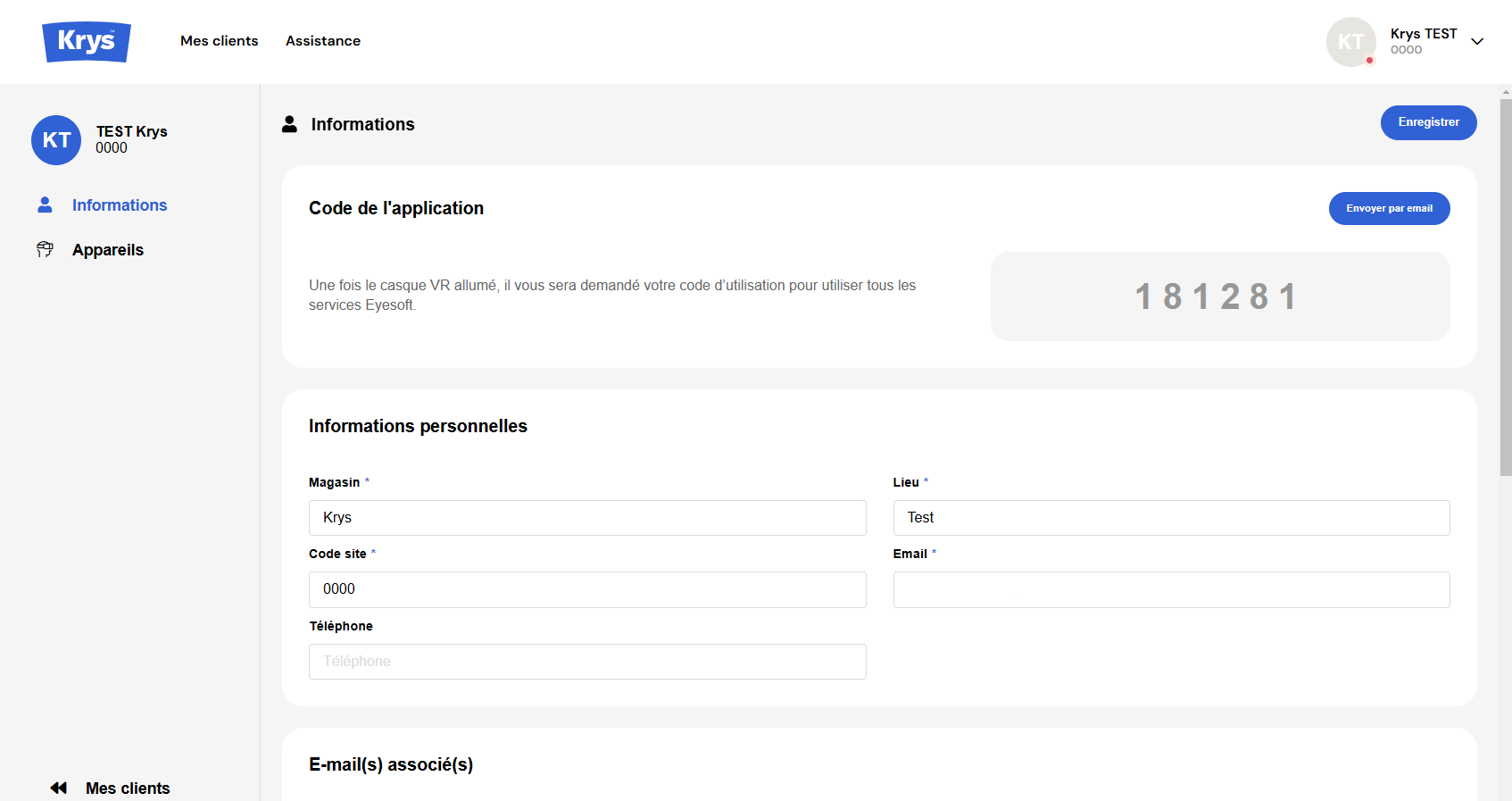This screenshot has height=801, width=1512.
Task: Click the person icon beside Informations heading
Action: tap(289, 124)
